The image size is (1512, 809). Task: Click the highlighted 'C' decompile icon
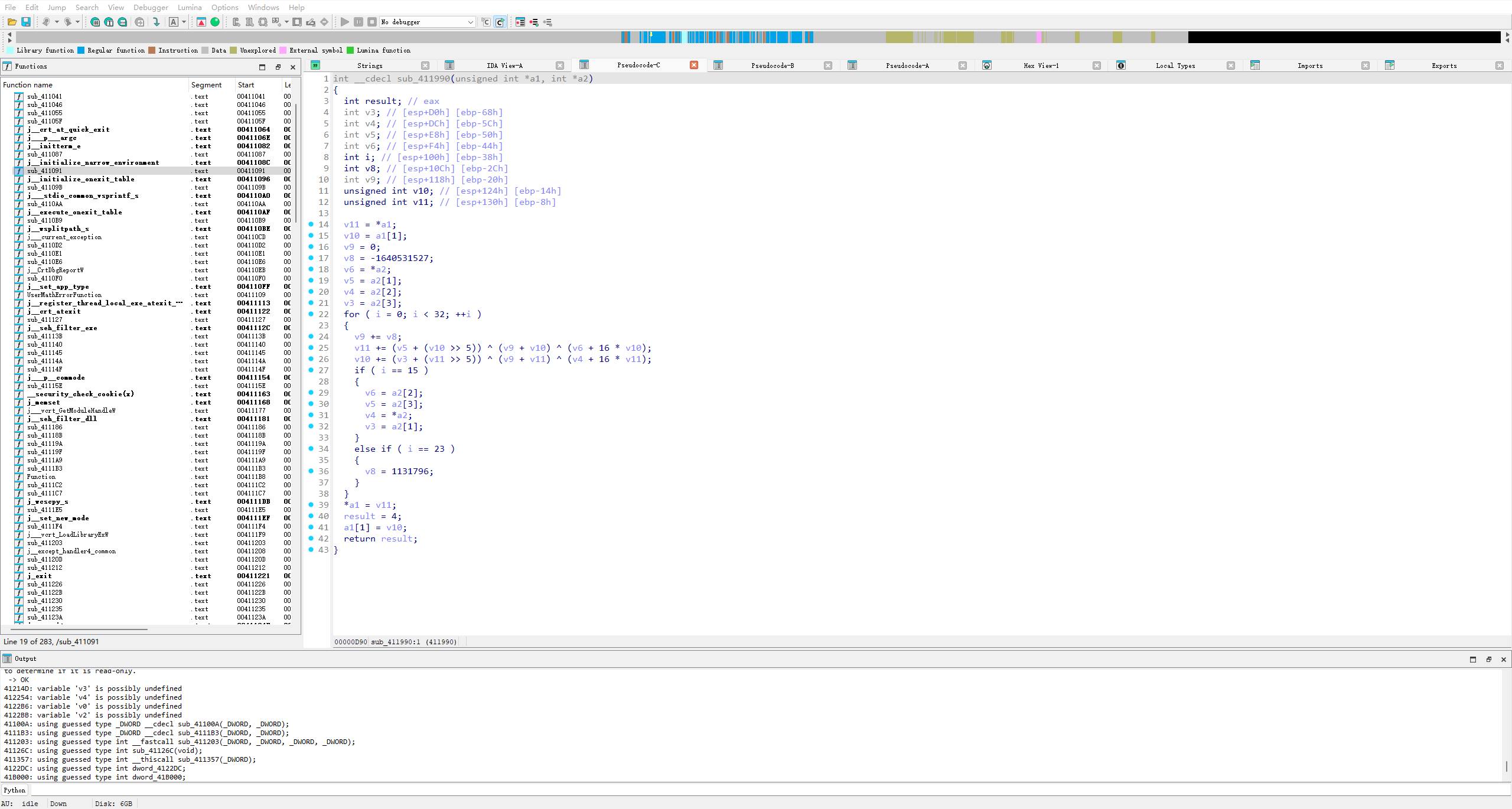coord(500,22)
